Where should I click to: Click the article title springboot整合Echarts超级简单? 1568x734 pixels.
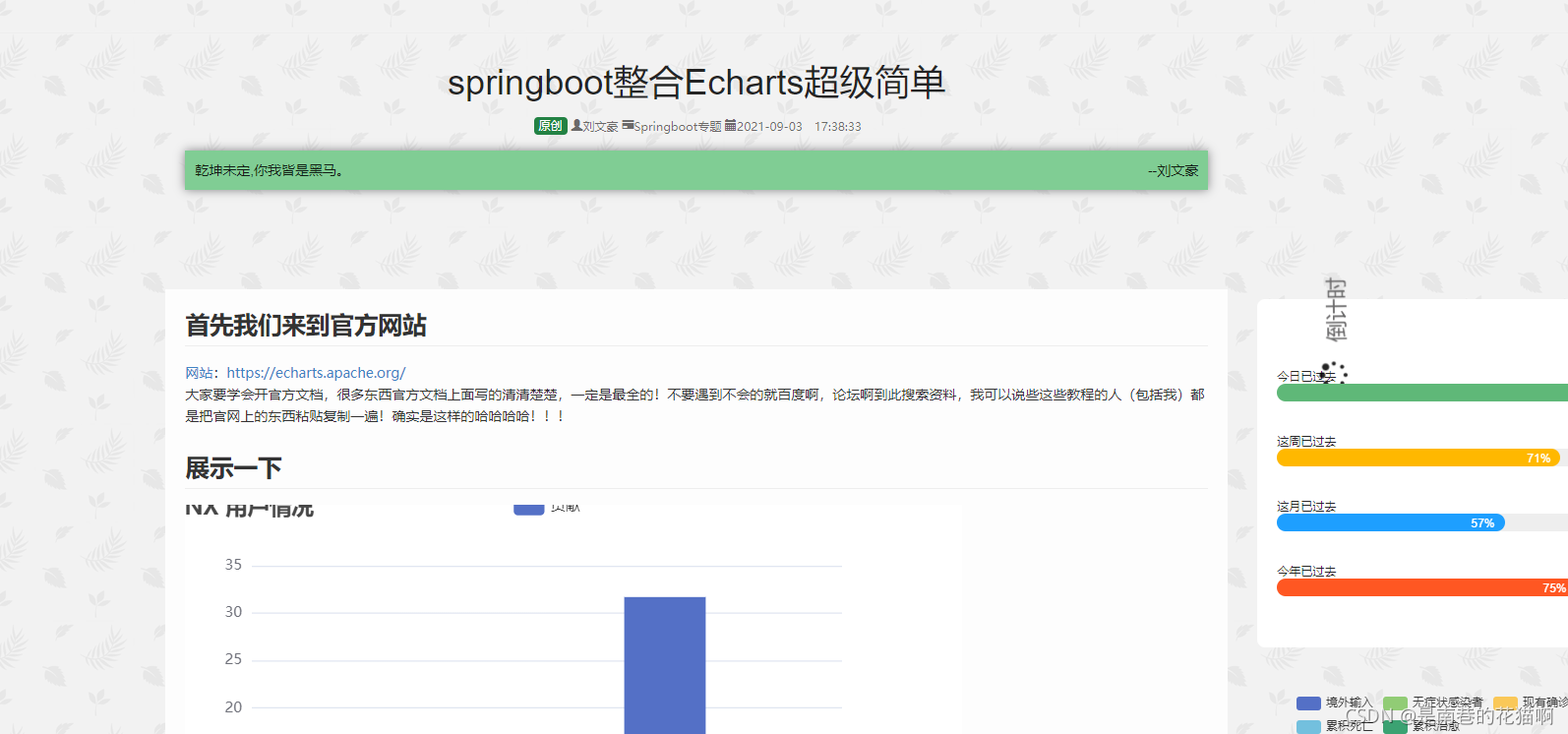point(696,83)
